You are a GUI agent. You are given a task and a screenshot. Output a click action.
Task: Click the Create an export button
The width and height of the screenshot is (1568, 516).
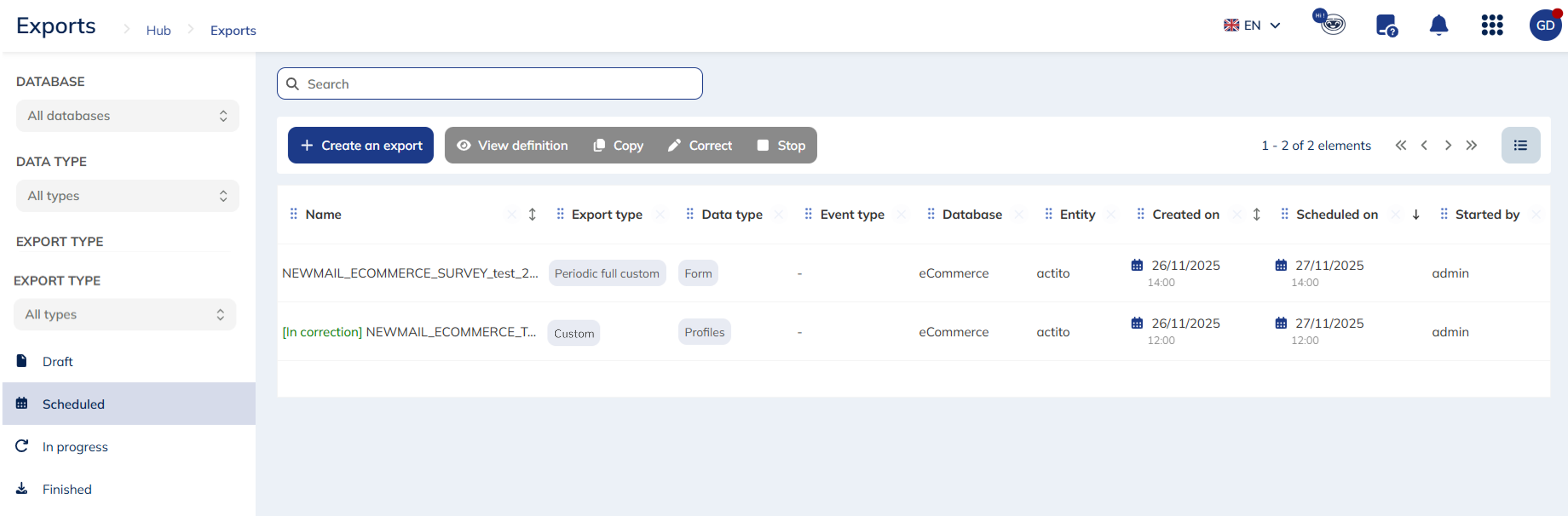tap(360, 145)
